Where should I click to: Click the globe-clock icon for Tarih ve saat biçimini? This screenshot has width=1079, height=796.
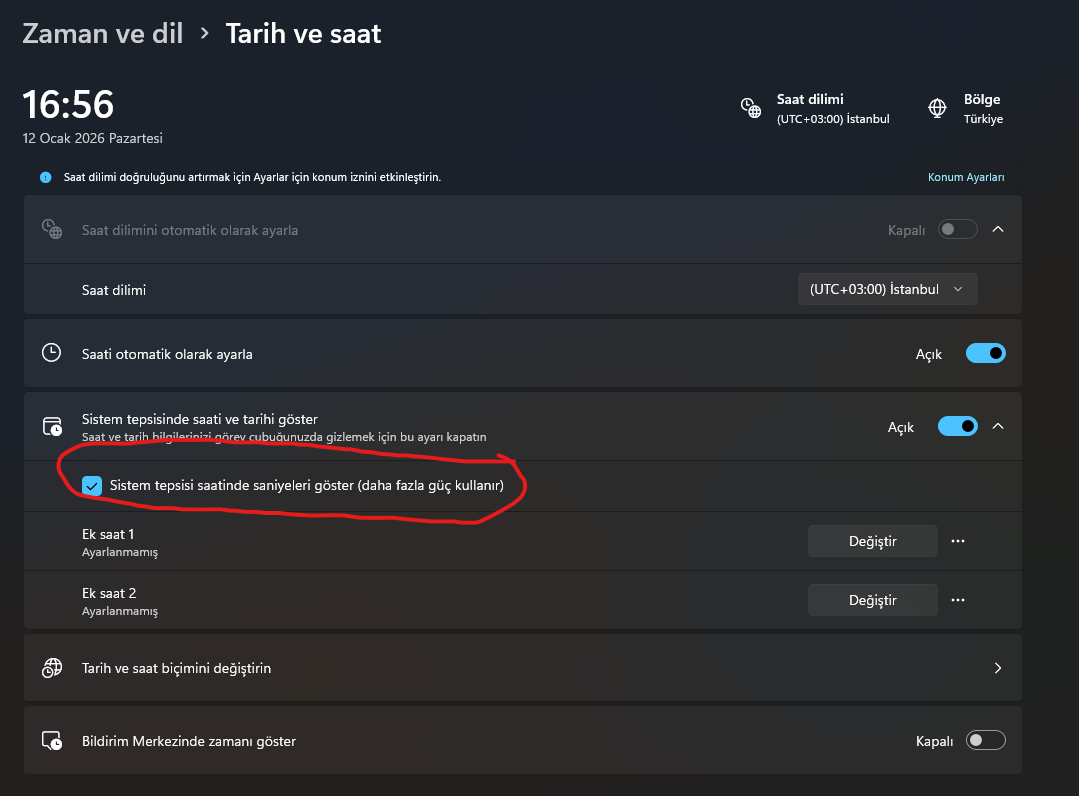click(51, 668)
